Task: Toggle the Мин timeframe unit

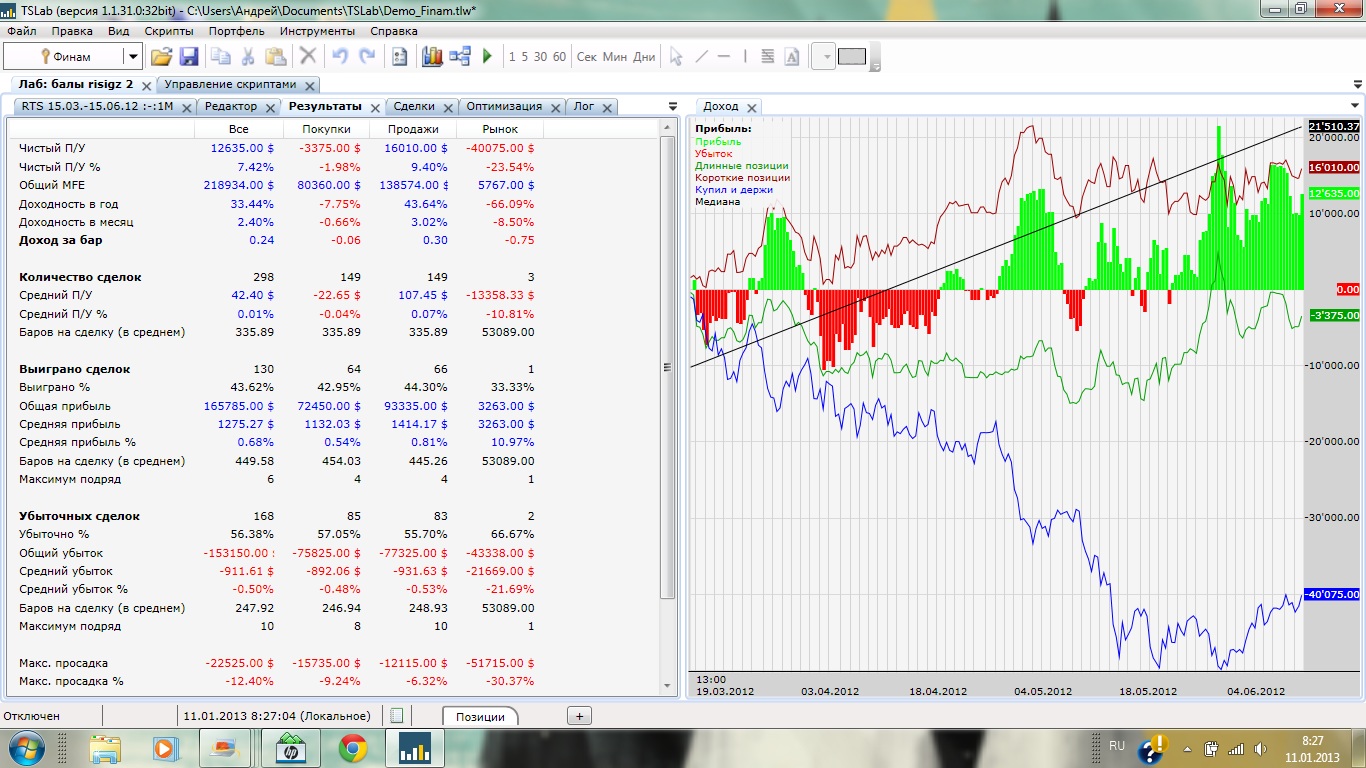Action: 615,57
